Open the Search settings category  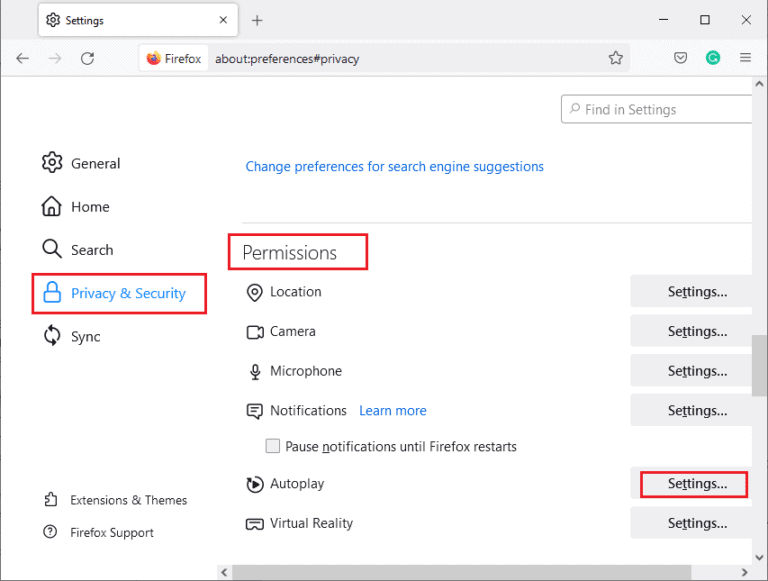(x=91, y=250)
